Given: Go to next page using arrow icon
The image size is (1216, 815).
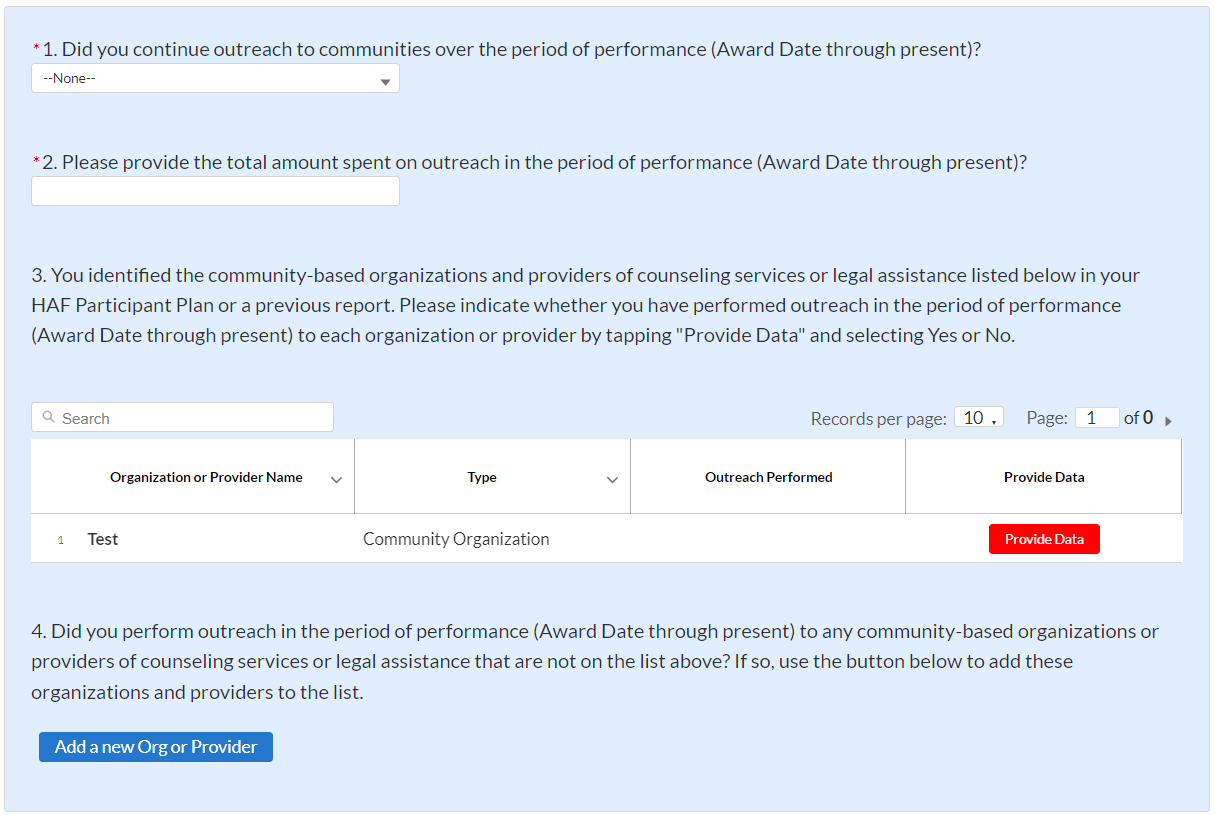Looking at the screenshot, I should (1168, 420).
